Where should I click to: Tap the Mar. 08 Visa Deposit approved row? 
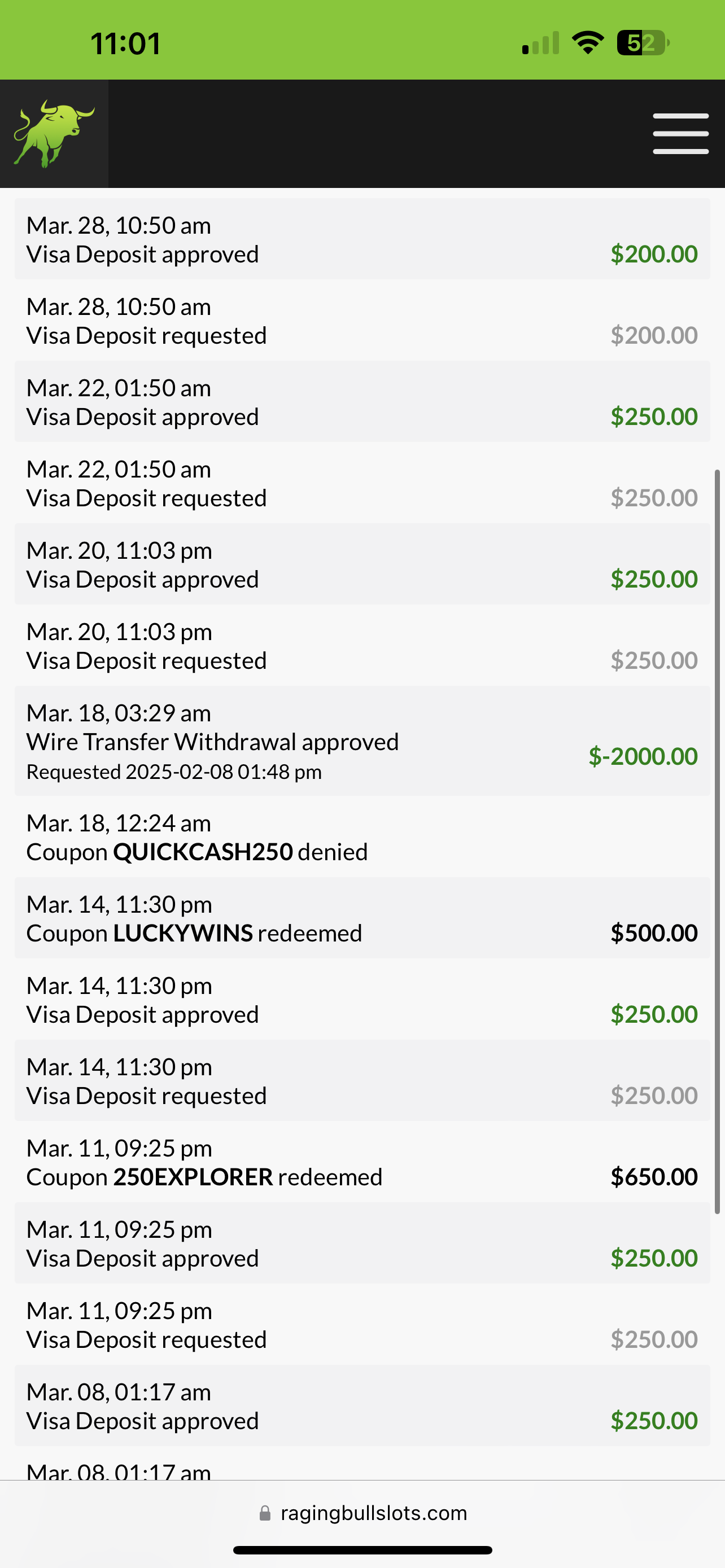[362, 1406]
